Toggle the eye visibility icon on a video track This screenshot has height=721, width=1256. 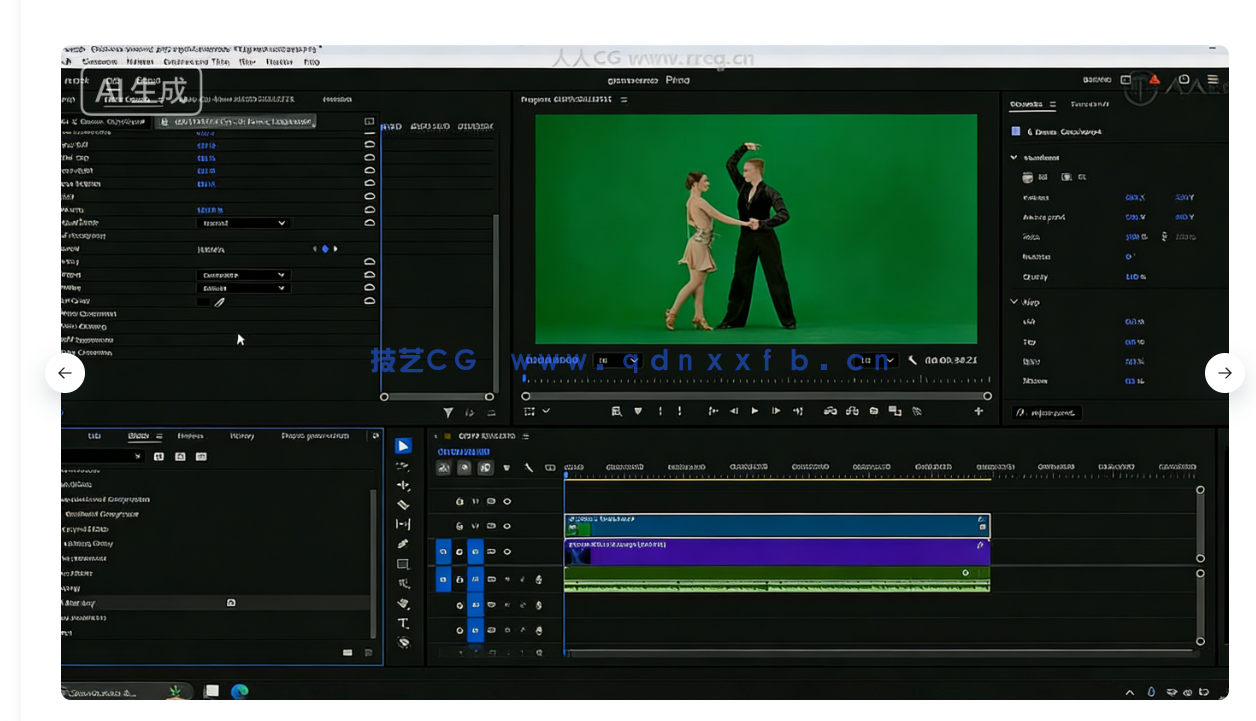click(x=508, y=551)
